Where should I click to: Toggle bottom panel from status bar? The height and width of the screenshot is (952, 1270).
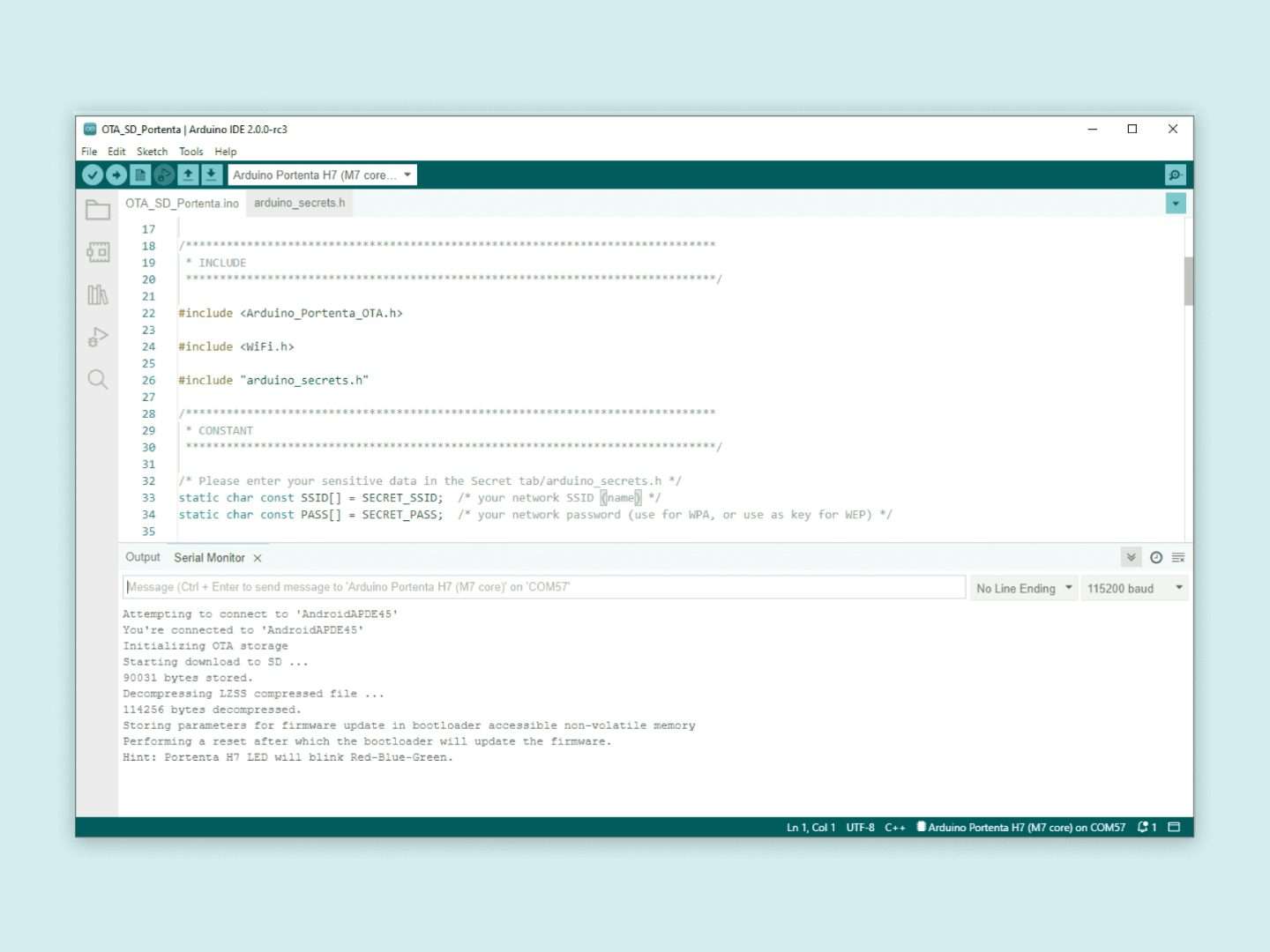coord(1174,827)
